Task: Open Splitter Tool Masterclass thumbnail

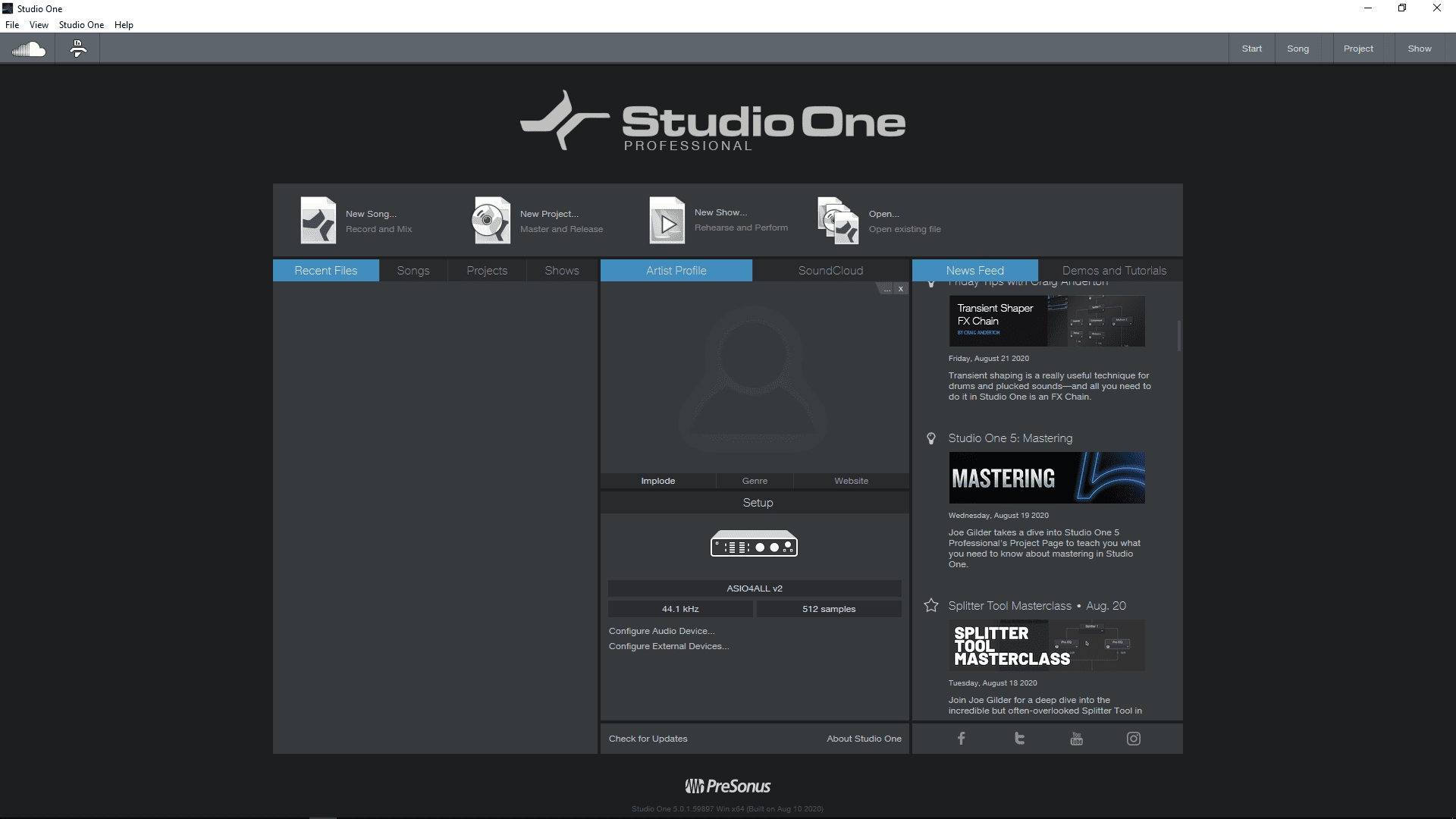Action: pyautogui.click(x=1046, y=645)
